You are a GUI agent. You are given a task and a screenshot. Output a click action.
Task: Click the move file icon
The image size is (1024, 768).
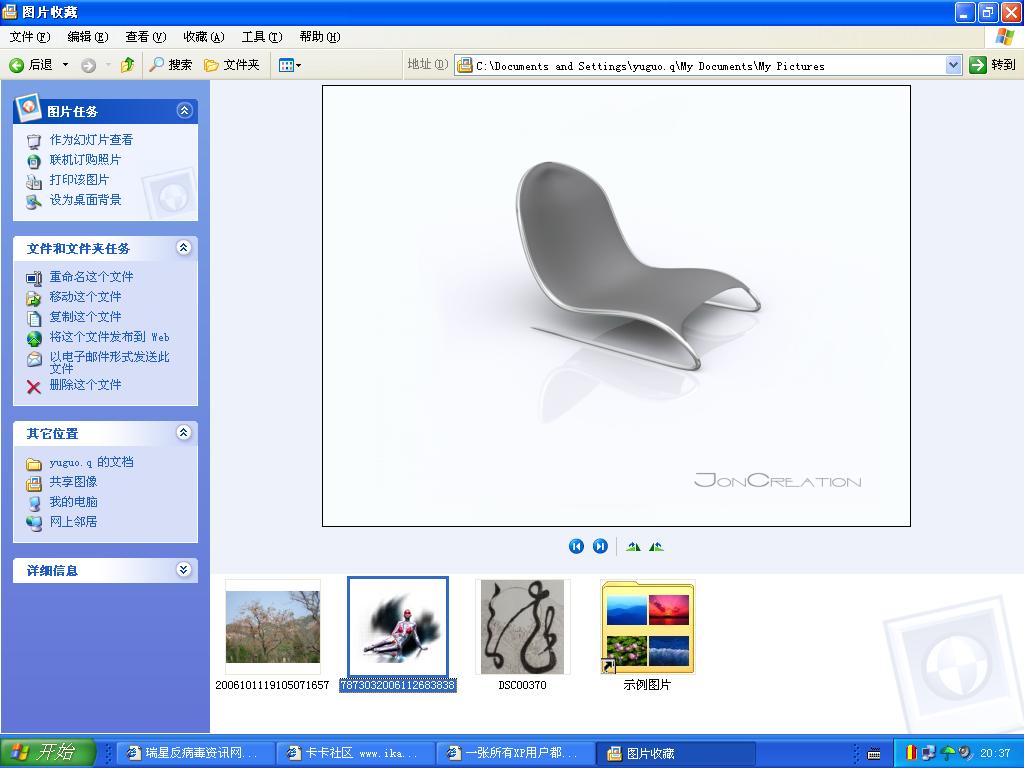tap(34, 299)
